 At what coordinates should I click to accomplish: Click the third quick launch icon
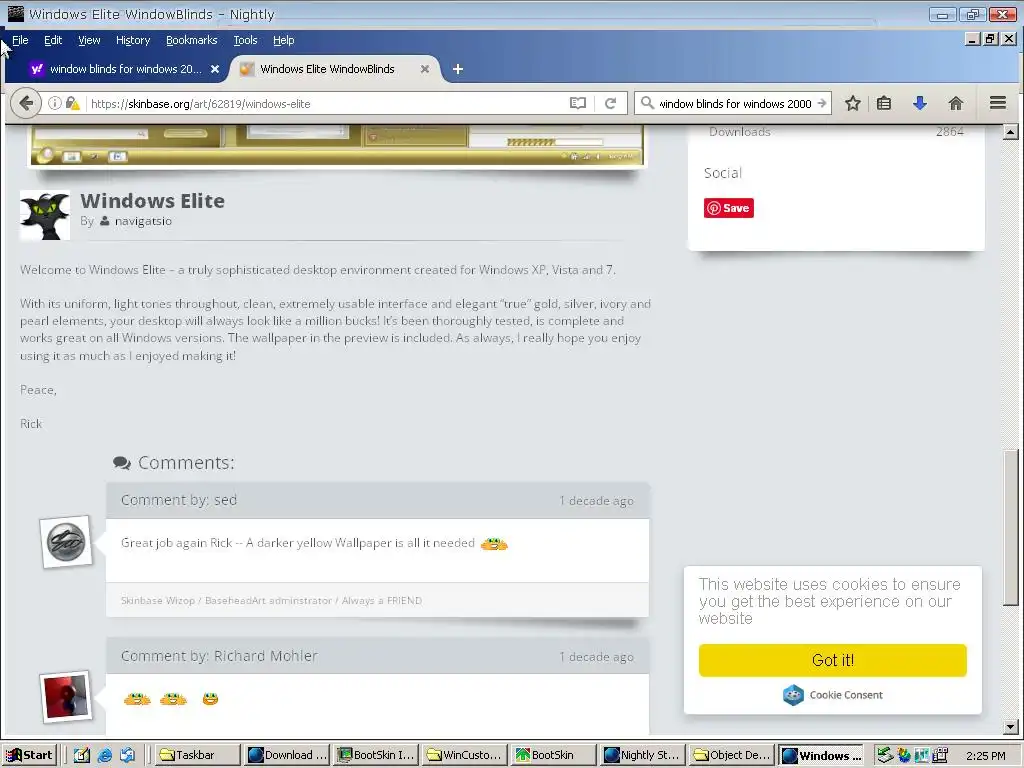[x=127, y=755]
